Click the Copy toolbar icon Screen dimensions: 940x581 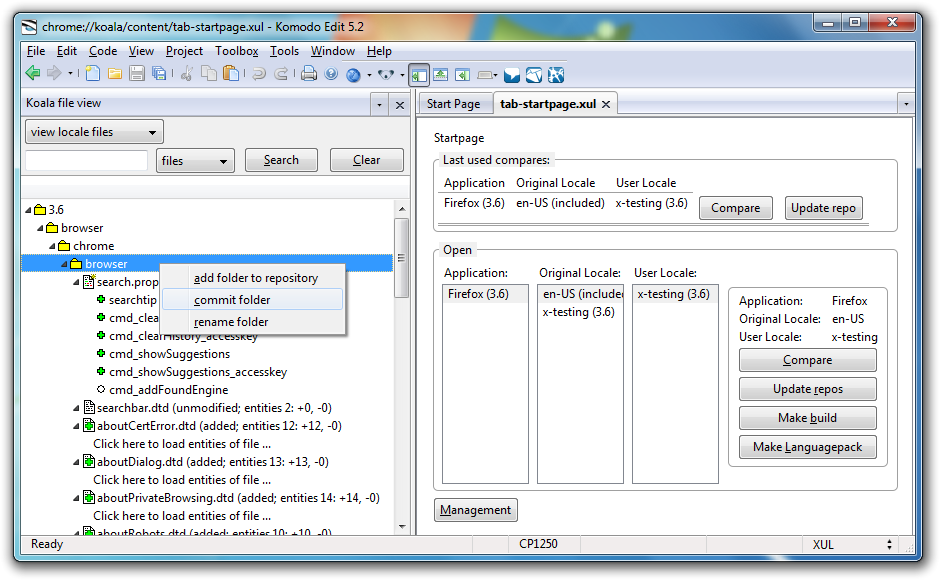pos(209,74)
